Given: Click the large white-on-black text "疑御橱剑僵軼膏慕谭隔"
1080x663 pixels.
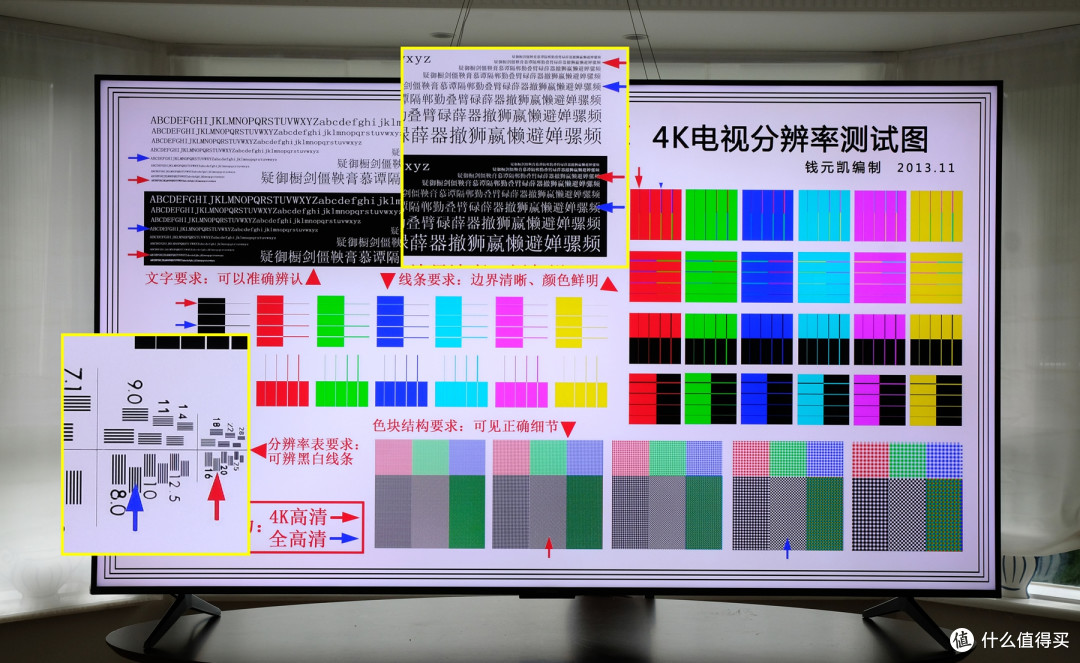Looking at the screenshot, I should pos(330,257).
